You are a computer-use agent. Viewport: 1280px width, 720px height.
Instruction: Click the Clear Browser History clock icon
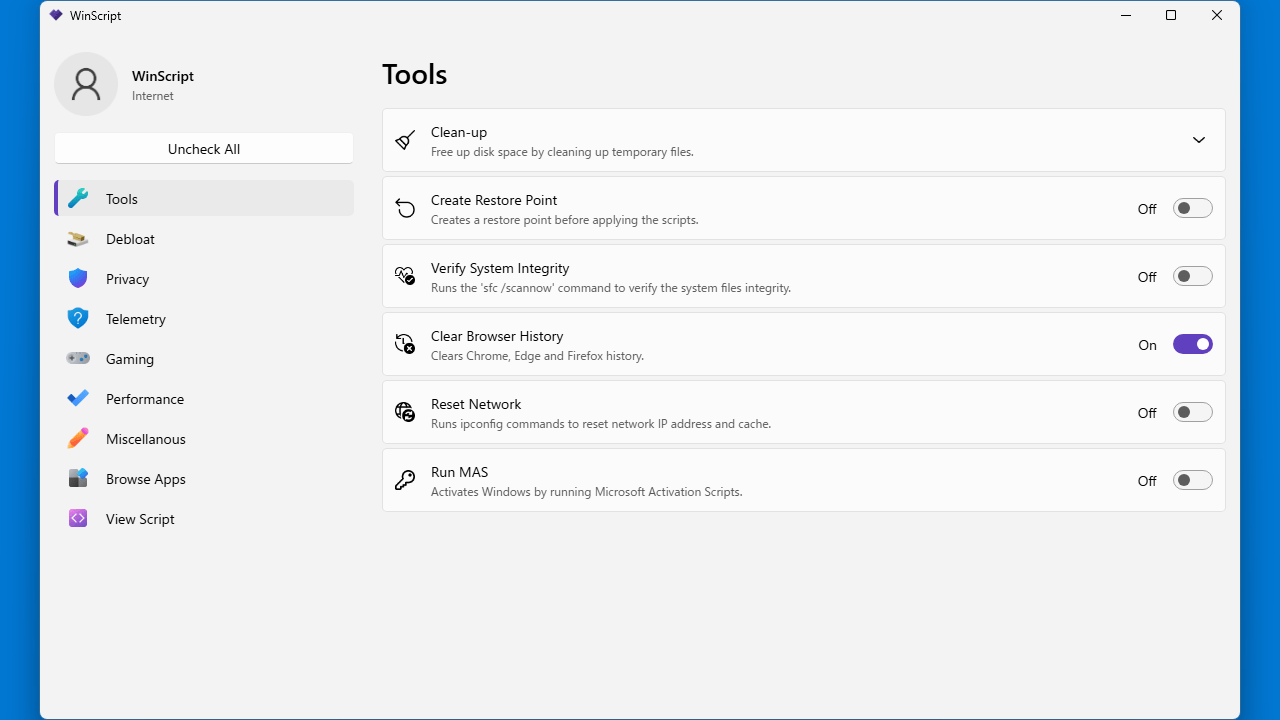tap(405, 344)
